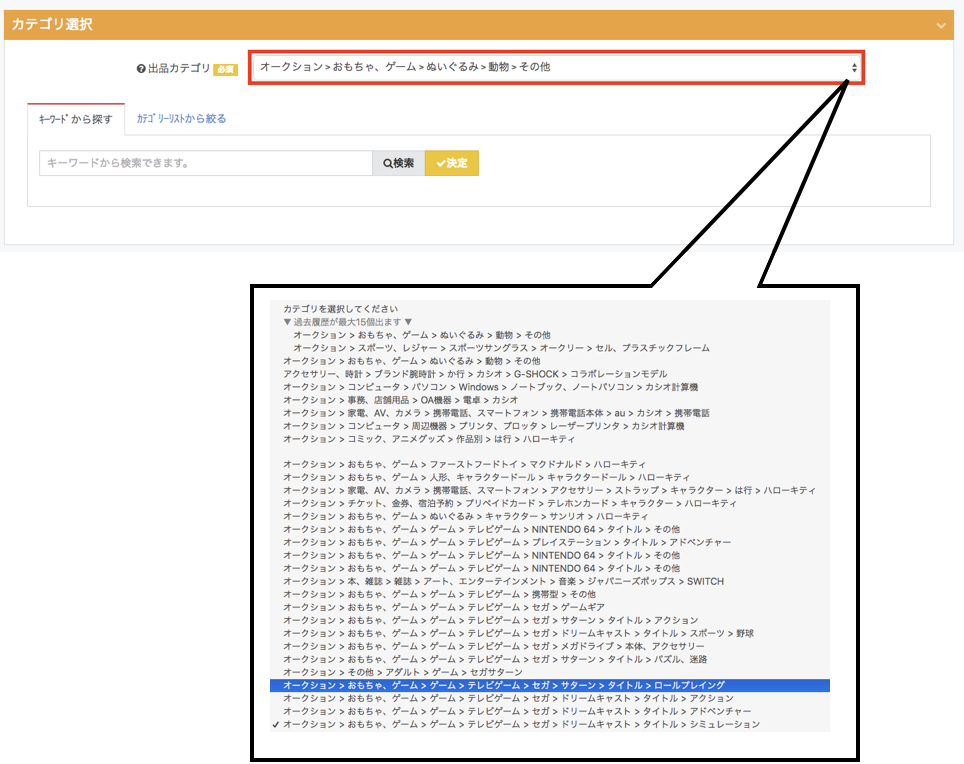Pick the レーザープリンタ カシオ計算機 category
The height and width of the screenshot is (764, 964).
[483, 426]
